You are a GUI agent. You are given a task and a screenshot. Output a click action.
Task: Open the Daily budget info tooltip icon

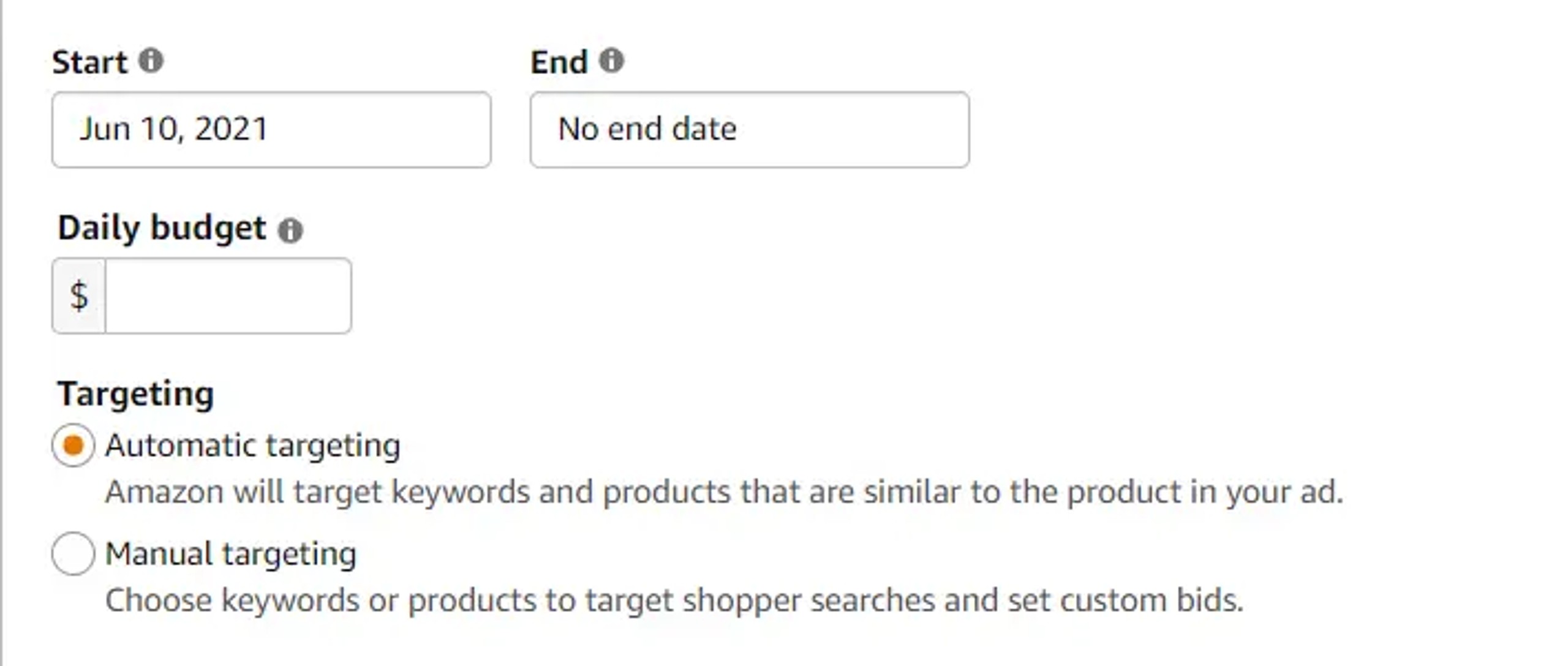point(290,230)
